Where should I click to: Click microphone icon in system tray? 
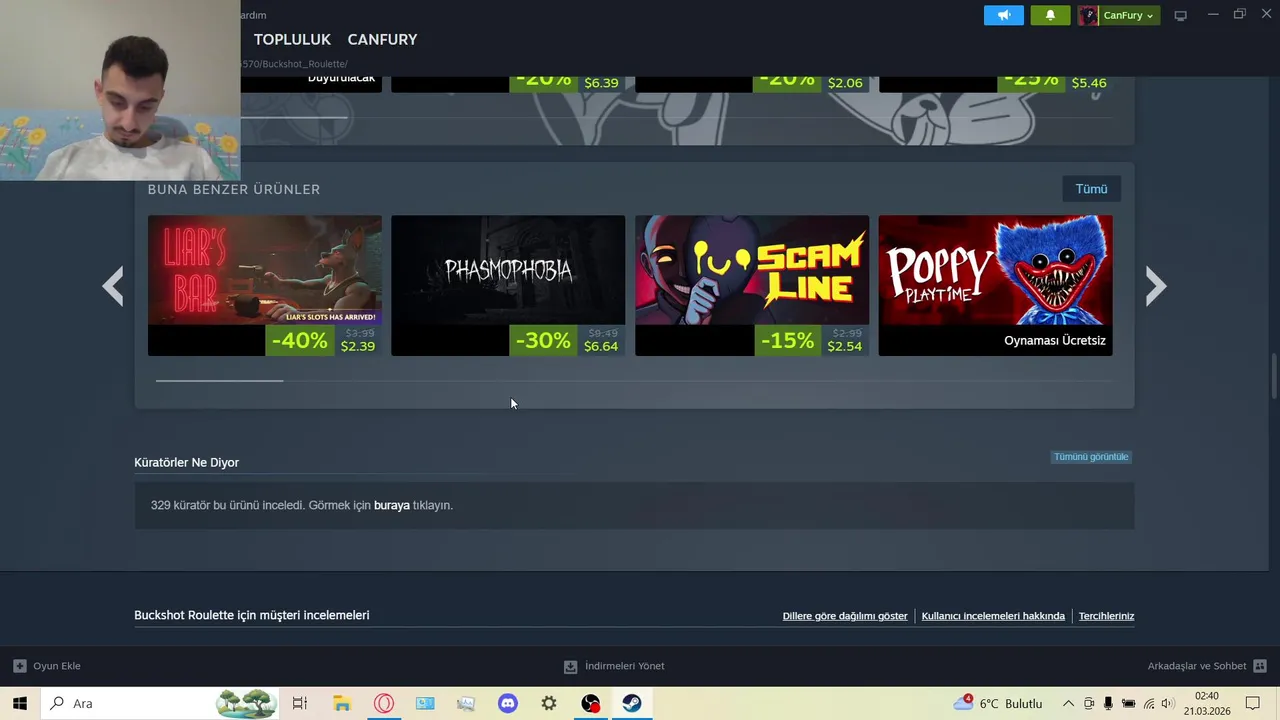(1108, 703)
